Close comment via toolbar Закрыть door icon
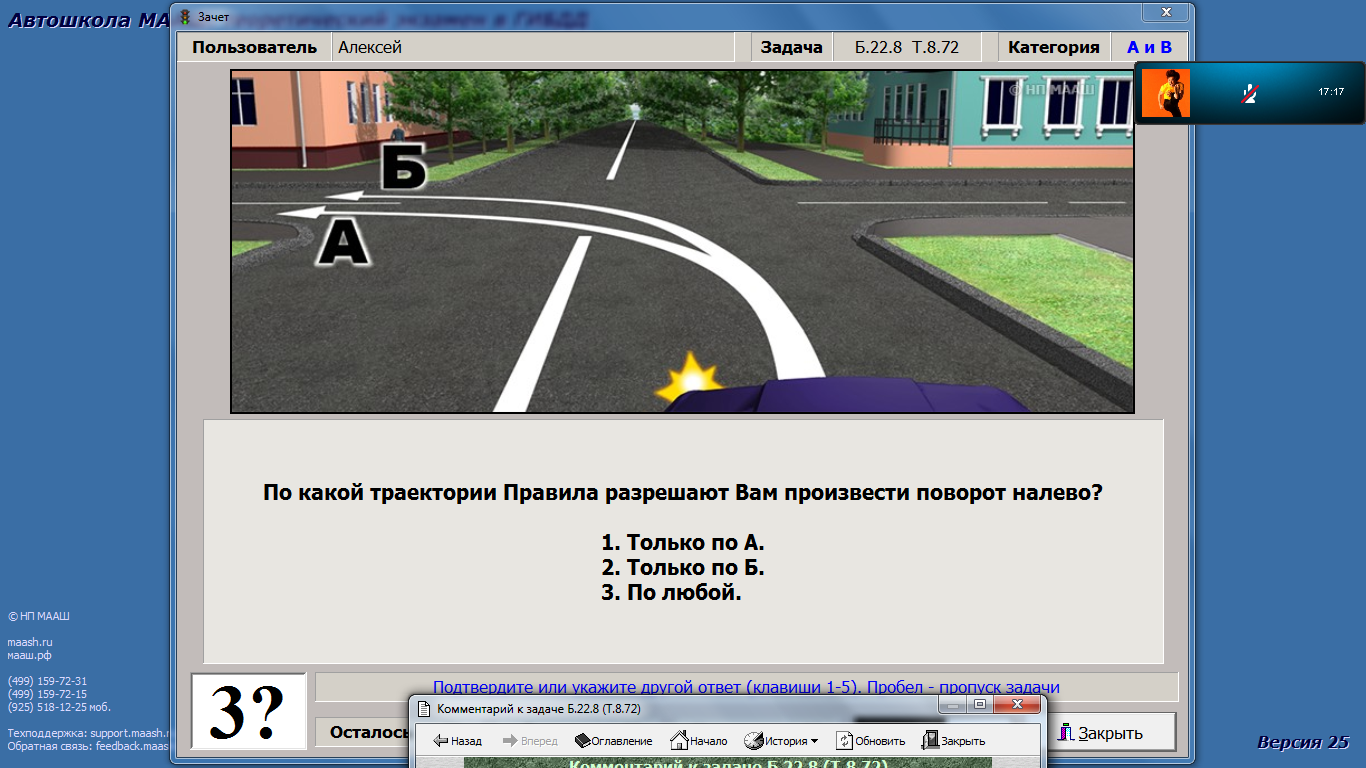Viewport: 1366px width, 768px height. (954, 741)
